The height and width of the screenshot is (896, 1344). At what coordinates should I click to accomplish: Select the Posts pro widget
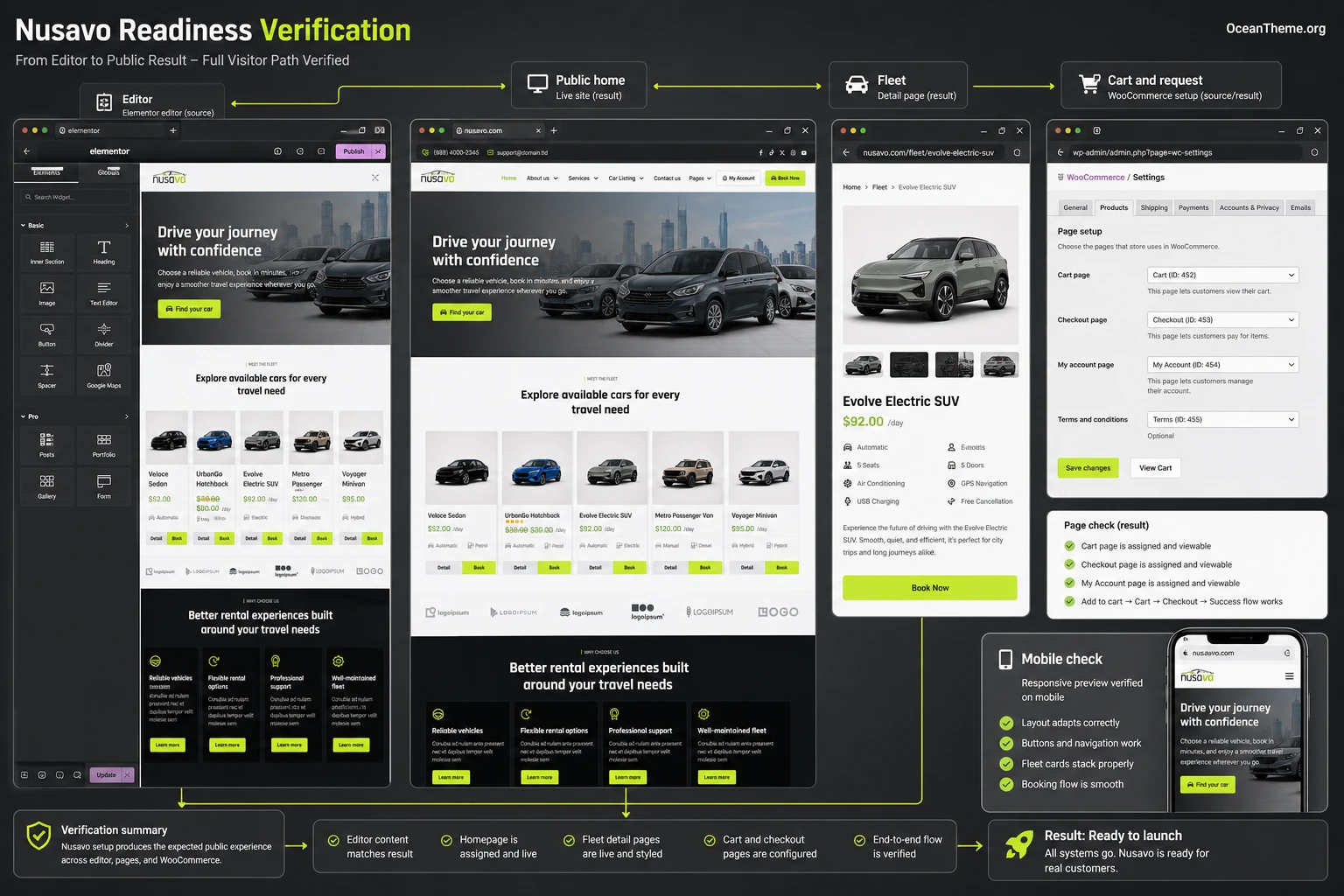pos(47,444)
